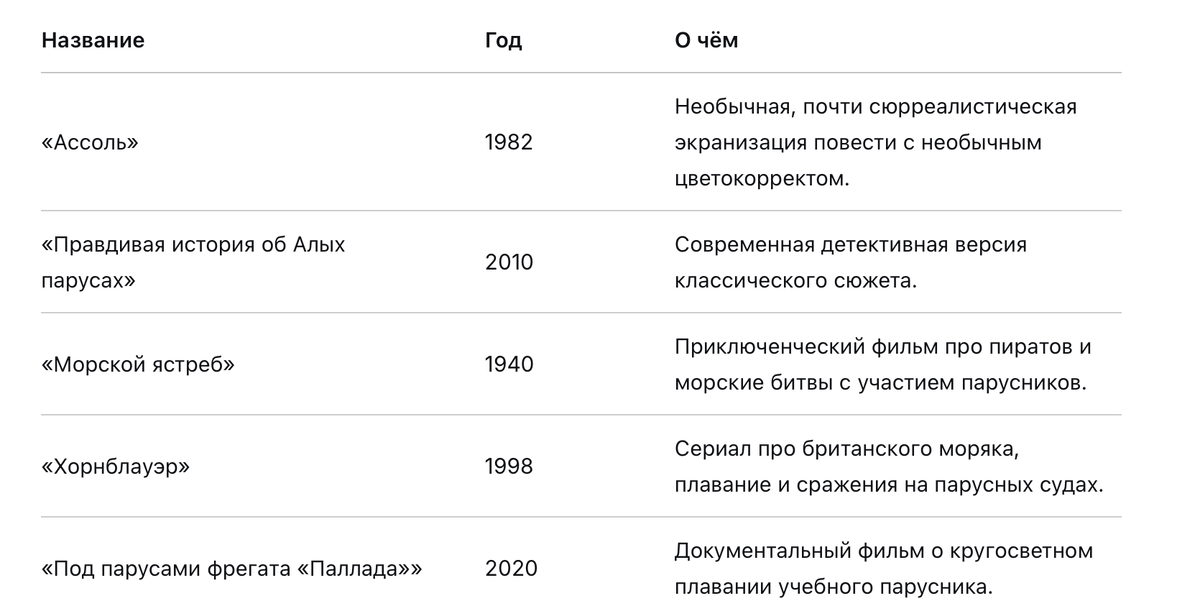Click the year 1998 cell

pos(509,466)
